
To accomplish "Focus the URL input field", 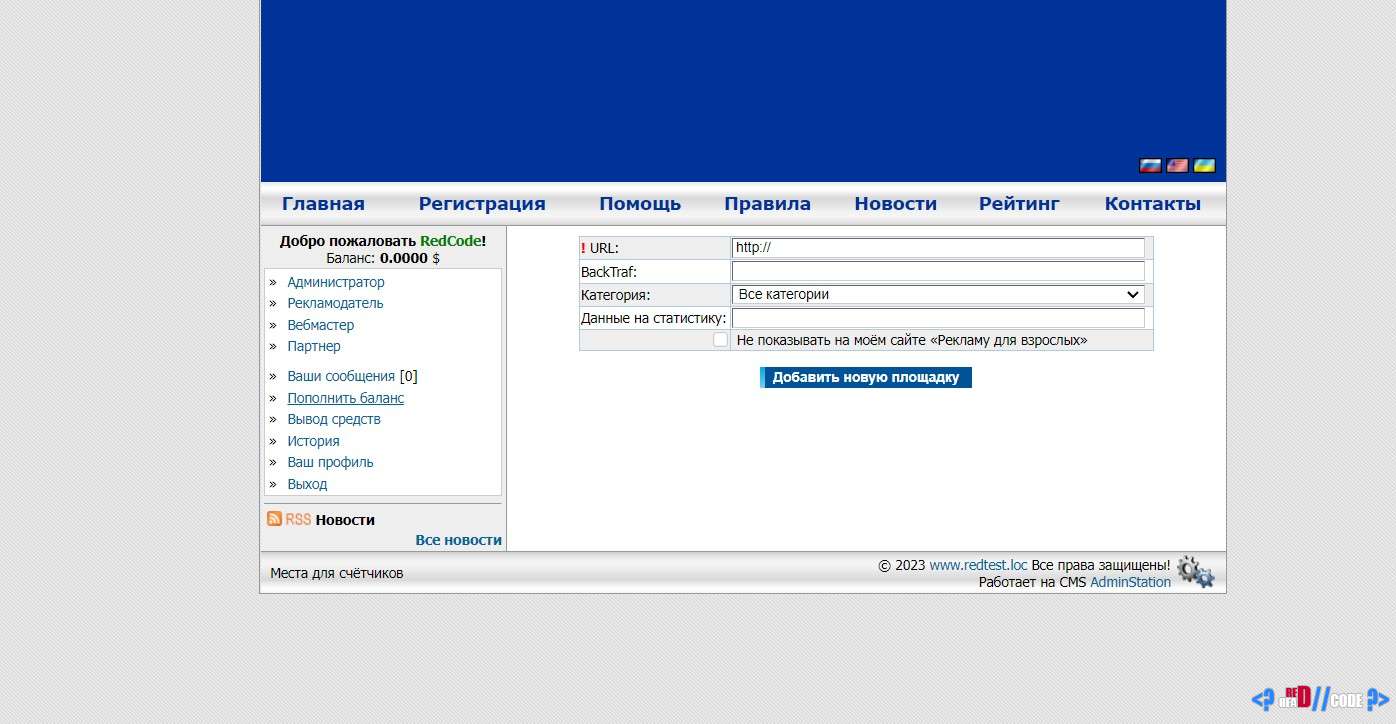I will click(x=938, y=248).
